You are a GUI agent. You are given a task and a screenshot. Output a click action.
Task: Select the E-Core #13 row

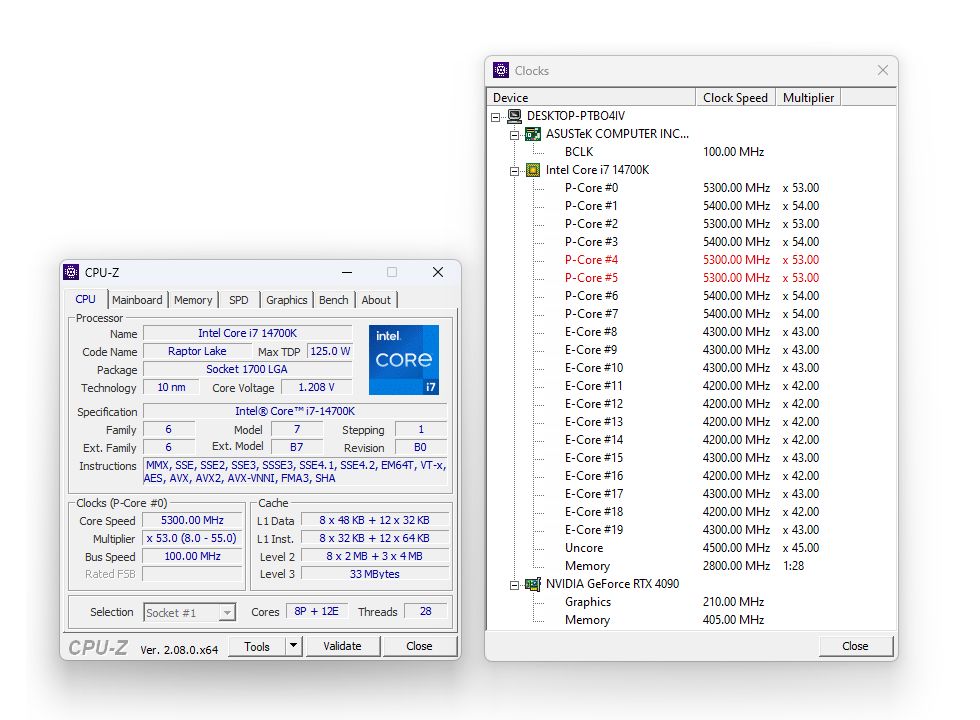click(x=691, y=422)
